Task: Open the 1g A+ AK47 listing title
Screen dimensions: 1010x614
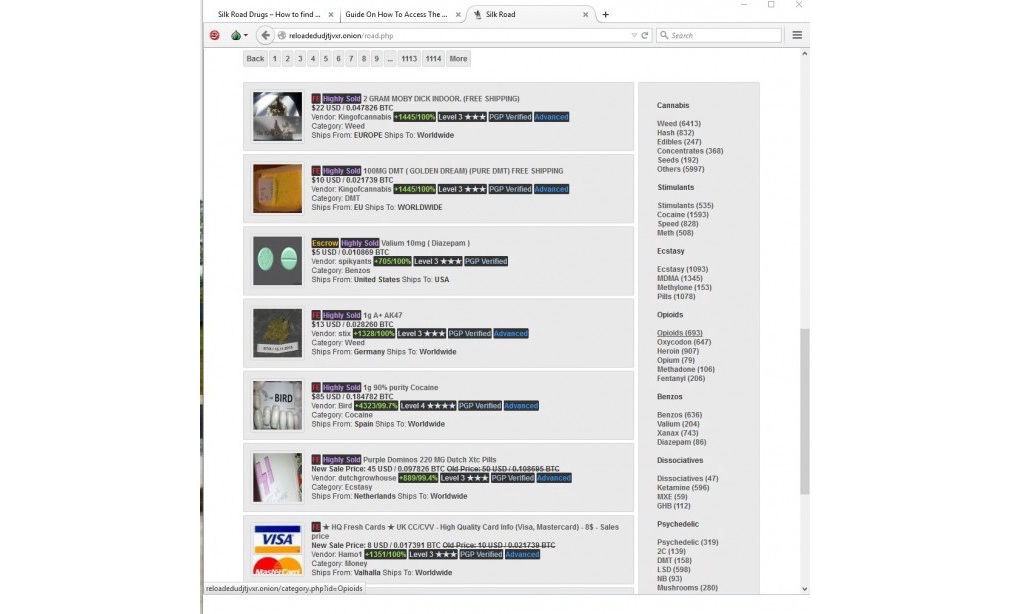Action: click(x=383, y=315)
